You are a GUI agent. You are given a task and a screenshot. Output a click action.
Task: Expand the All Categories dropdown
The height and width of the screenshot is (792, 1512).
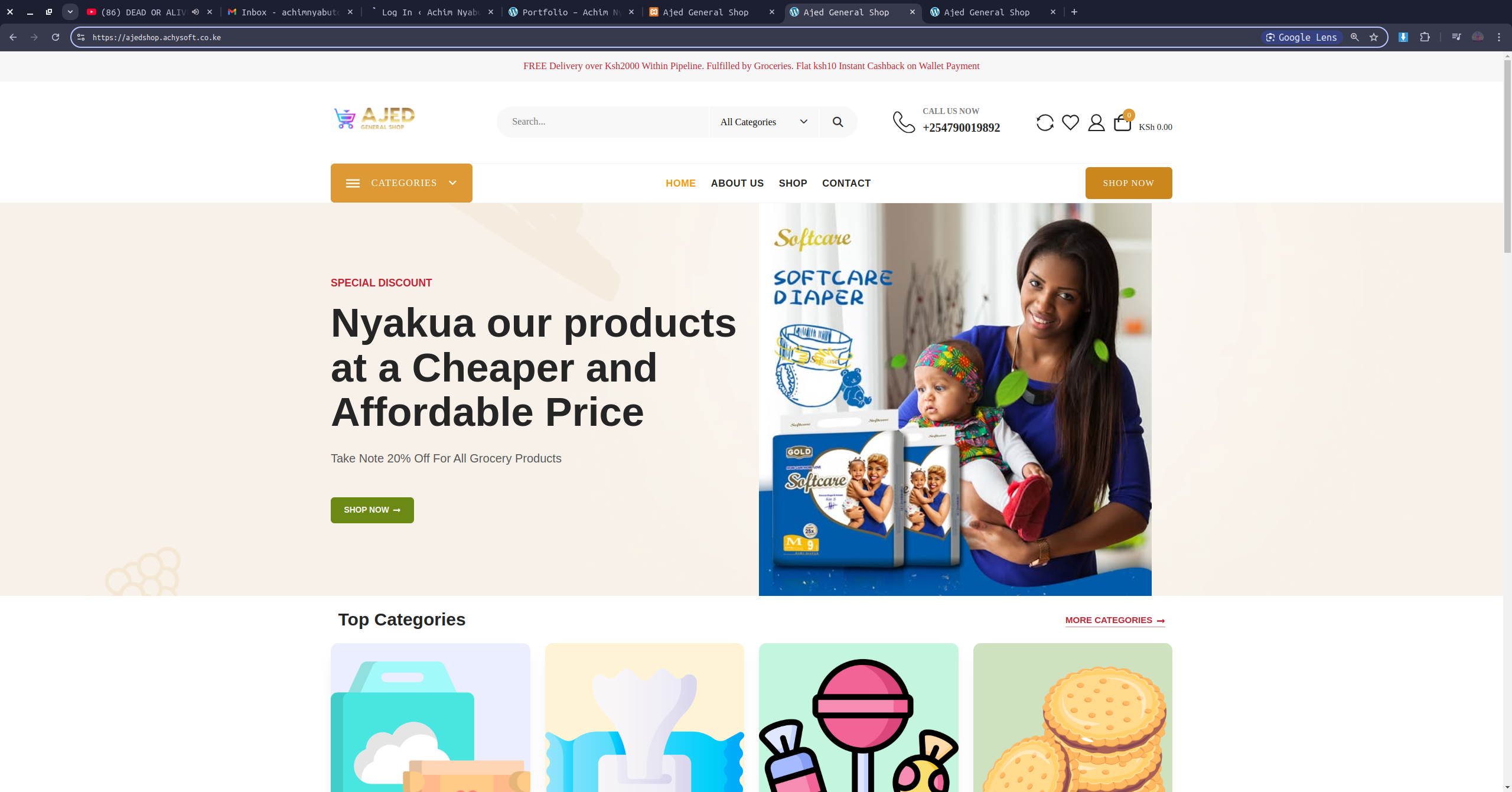[763, 122]
